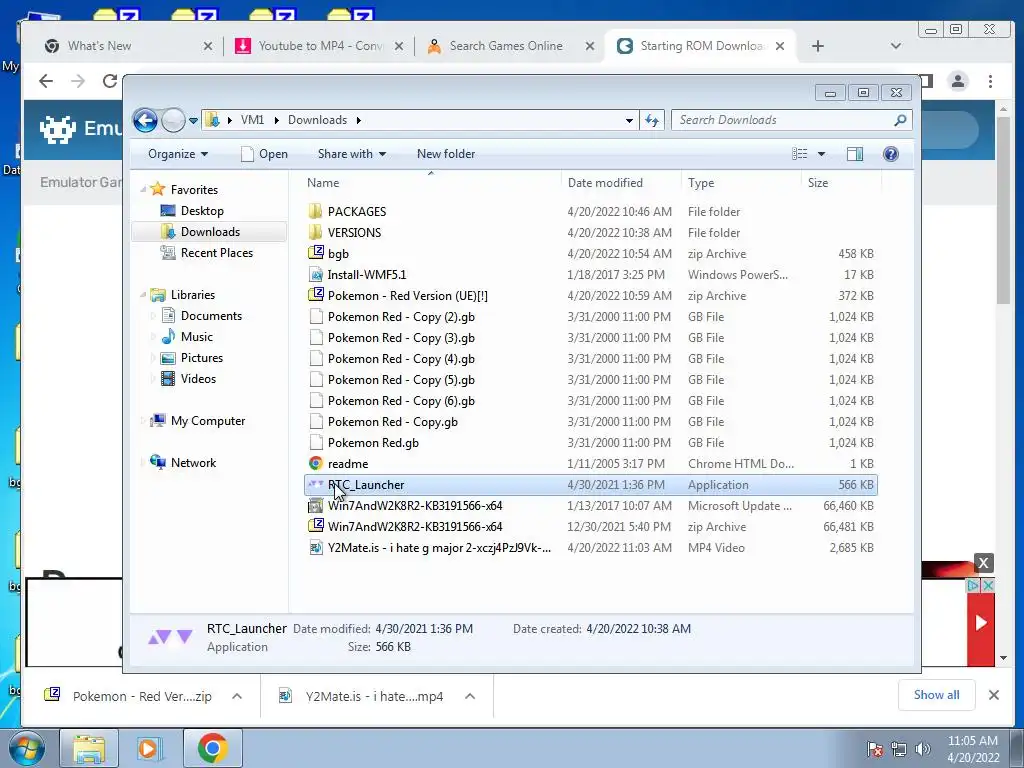Select the VERSIONS folder icon
Screen dimensions: 1024x768
point(315,232)
